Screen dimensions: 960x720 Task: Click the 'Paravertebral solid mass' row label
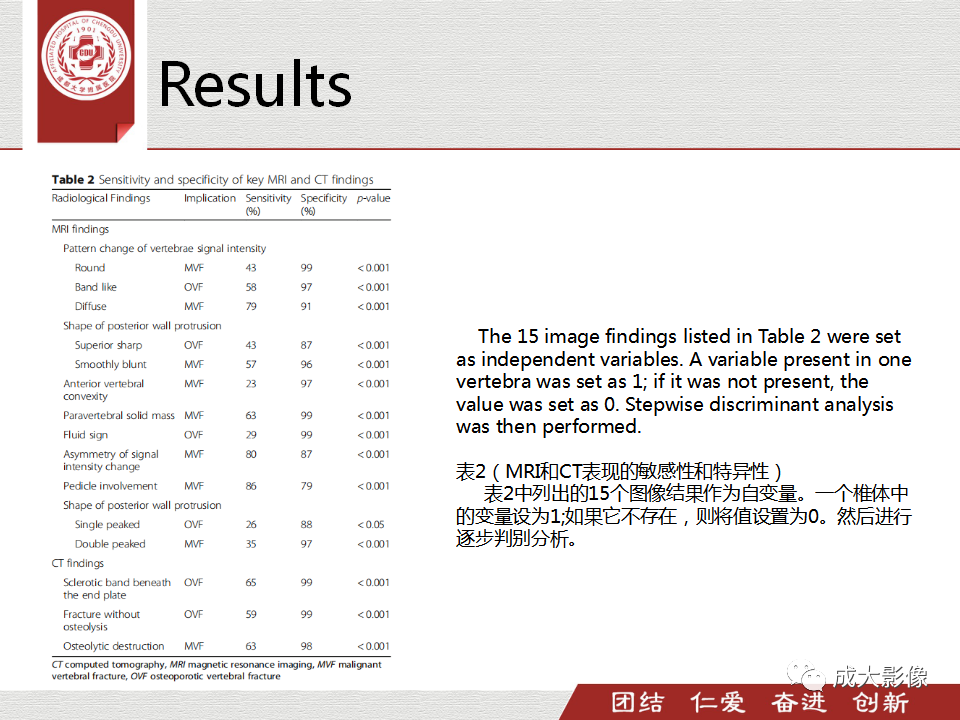click(x=119, y=415)
